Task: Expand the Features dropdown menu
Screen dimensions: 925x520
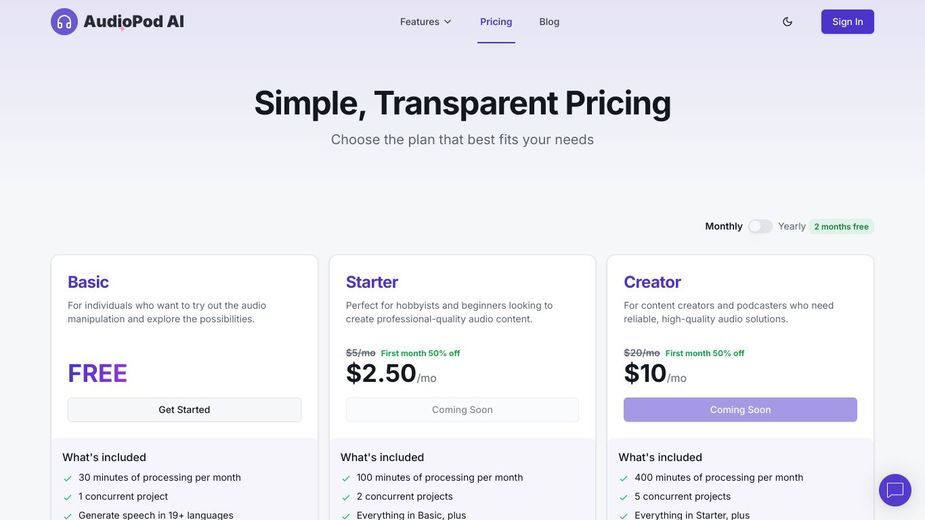Action: tap(425, 22)
